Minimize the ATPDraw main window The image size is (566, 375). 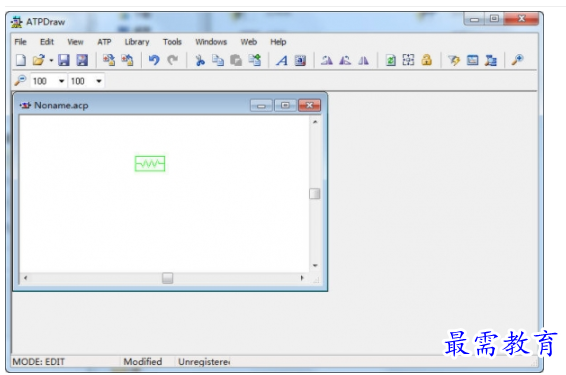pos(474,19)
